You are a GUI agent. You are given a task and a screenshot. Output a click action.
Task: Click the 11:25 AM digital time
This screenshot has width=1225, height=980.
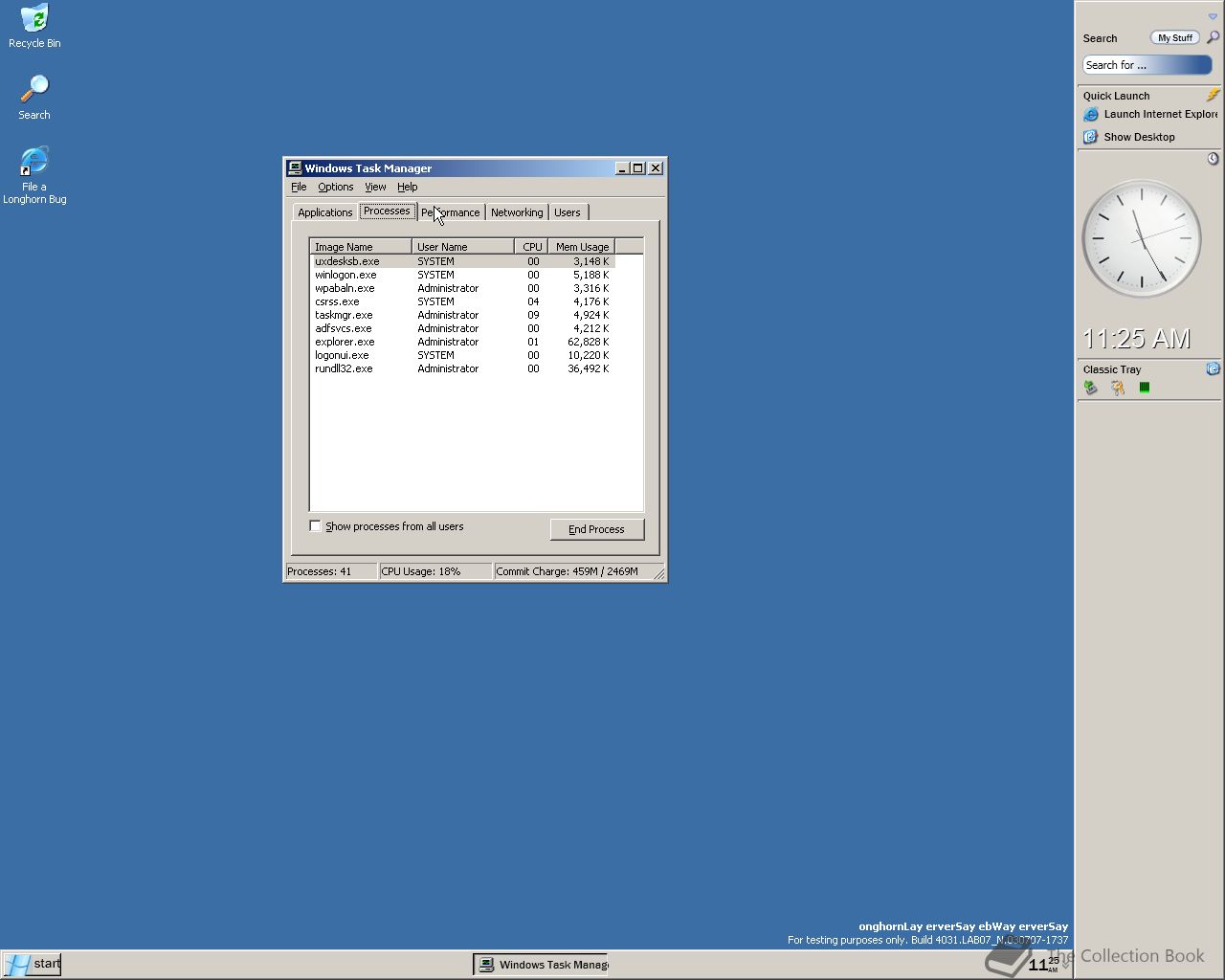(x=1136, y=339)
